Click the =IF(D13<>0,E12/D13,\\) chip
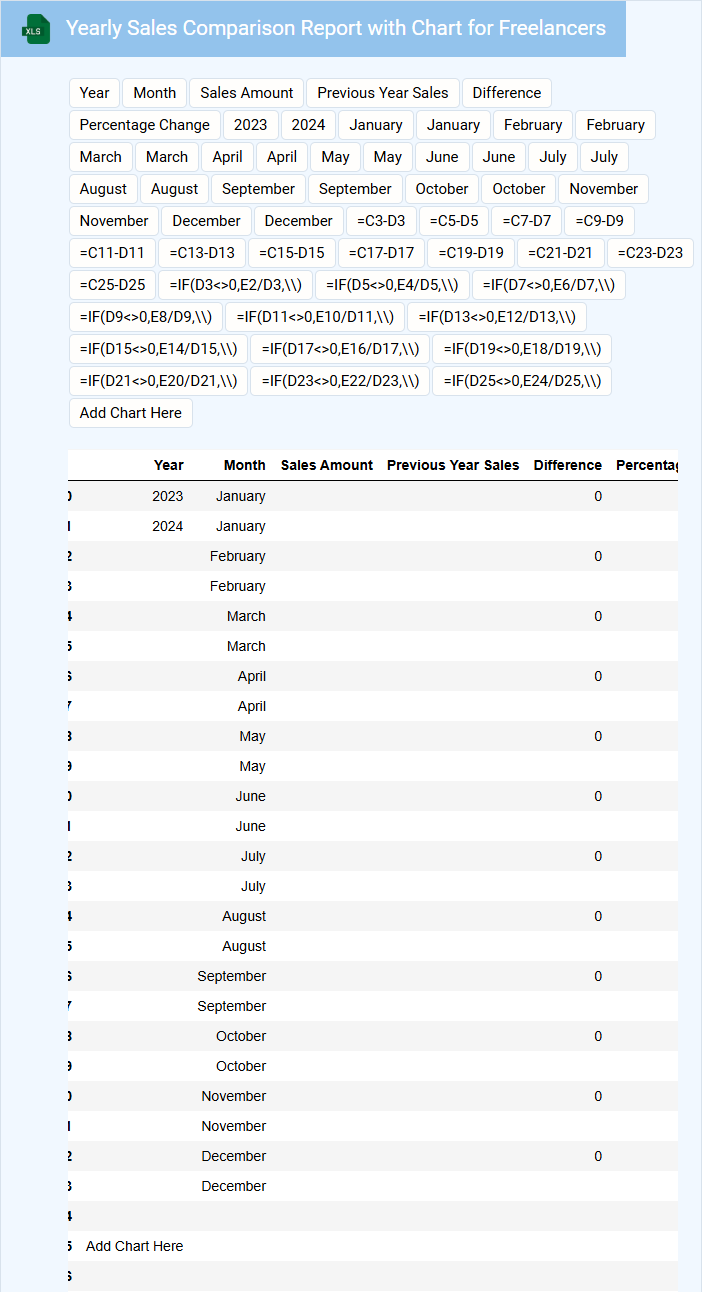 497,317
